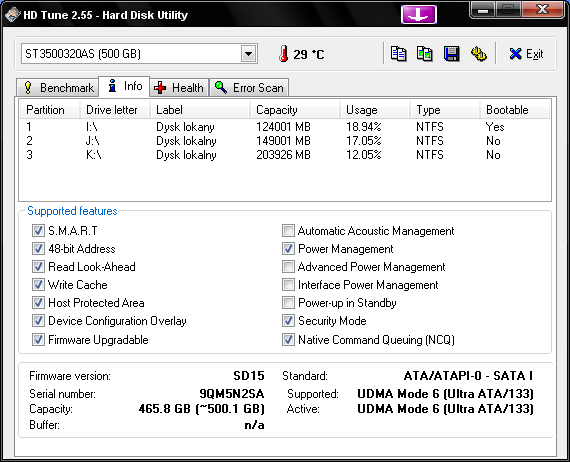Select the Info tab
Viewport: 570px width, 462px height.
coord(124,86)
